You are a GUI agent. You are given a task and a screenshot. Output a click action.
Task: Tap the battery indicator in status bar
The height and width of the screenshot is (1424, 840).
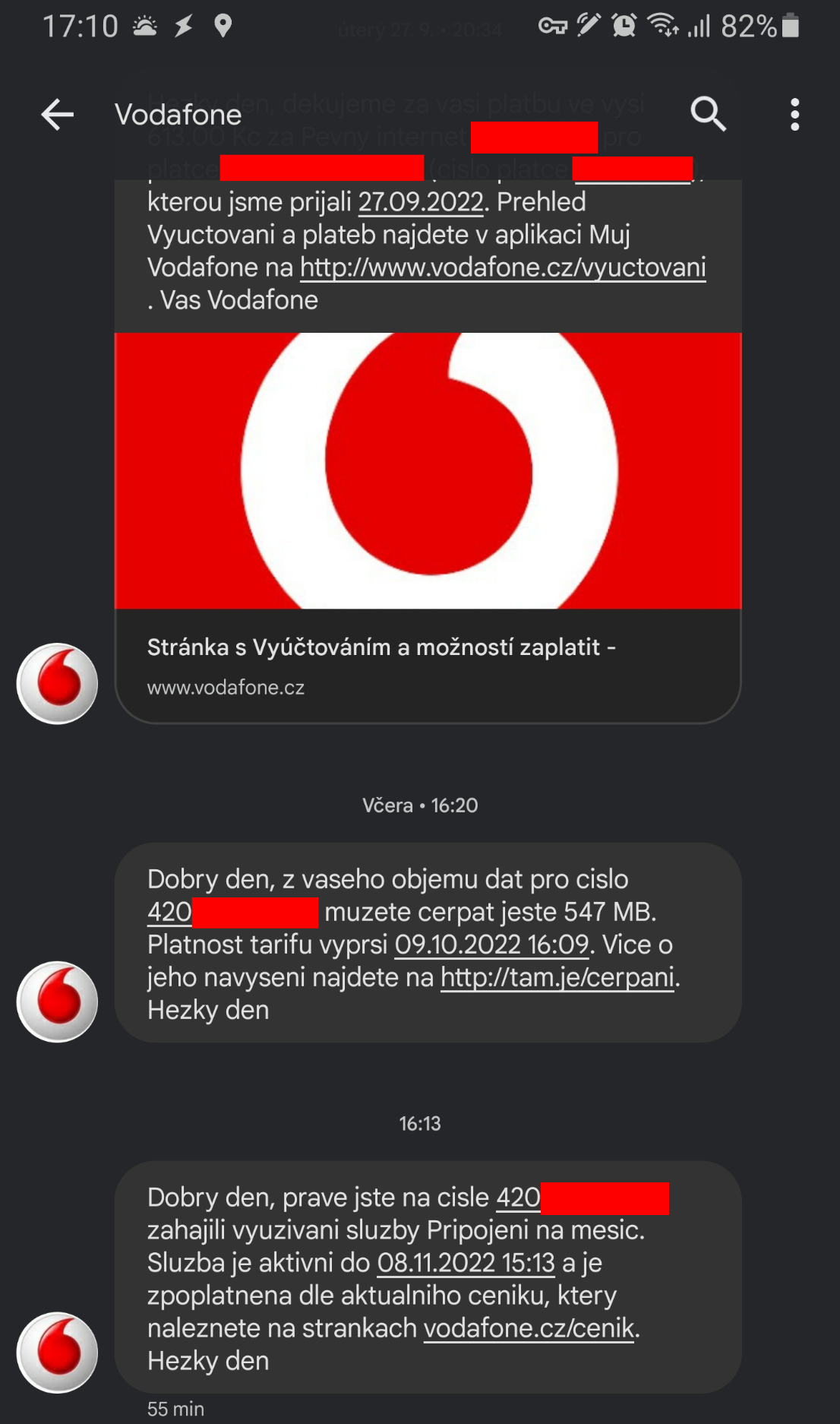[791, 26]
